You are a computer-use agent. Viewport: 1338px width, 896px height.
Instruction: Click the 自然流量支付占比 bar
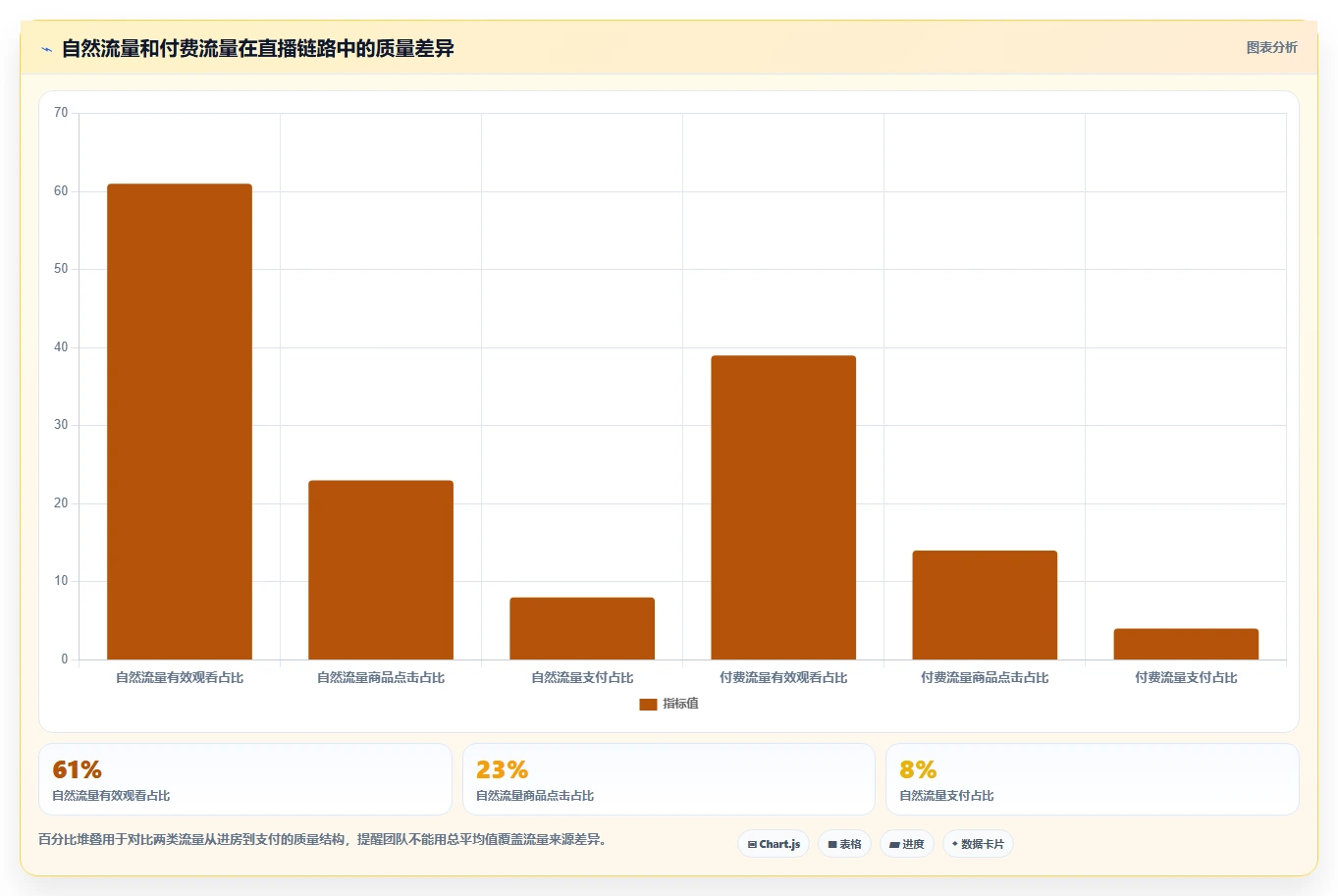582,628
